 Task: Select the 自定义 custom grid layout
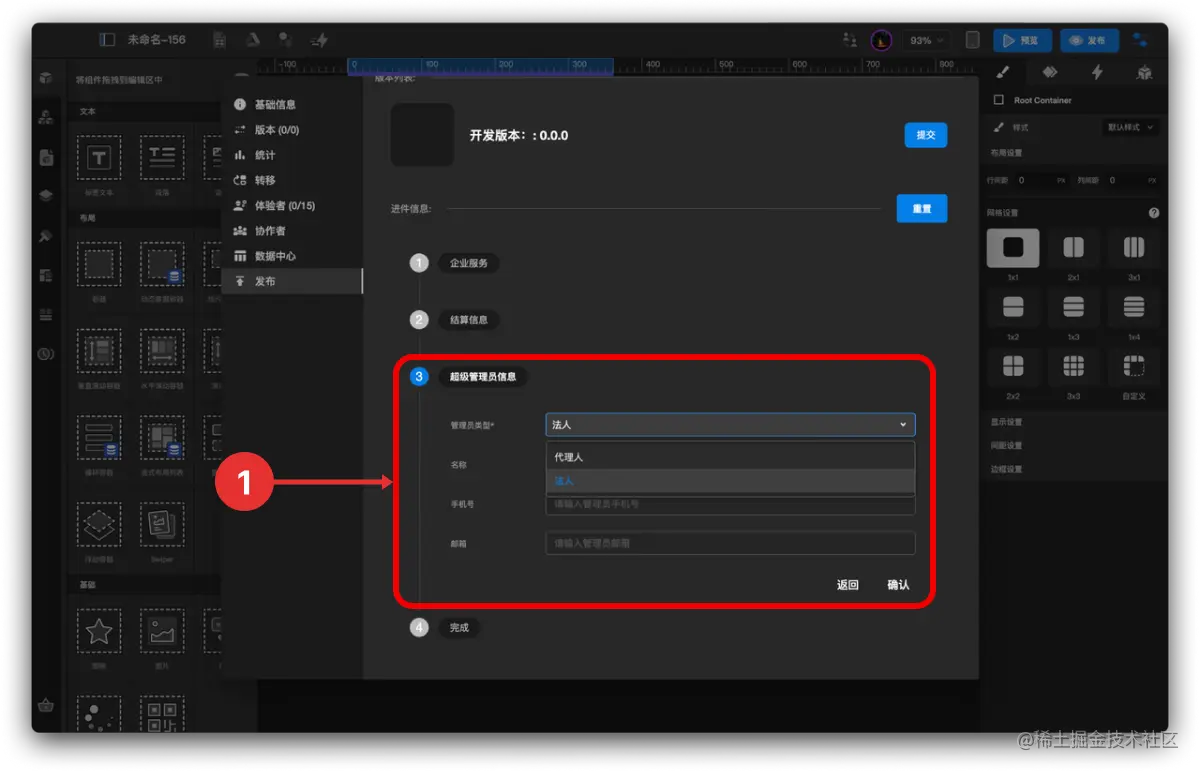click(x=1133, y=367)
